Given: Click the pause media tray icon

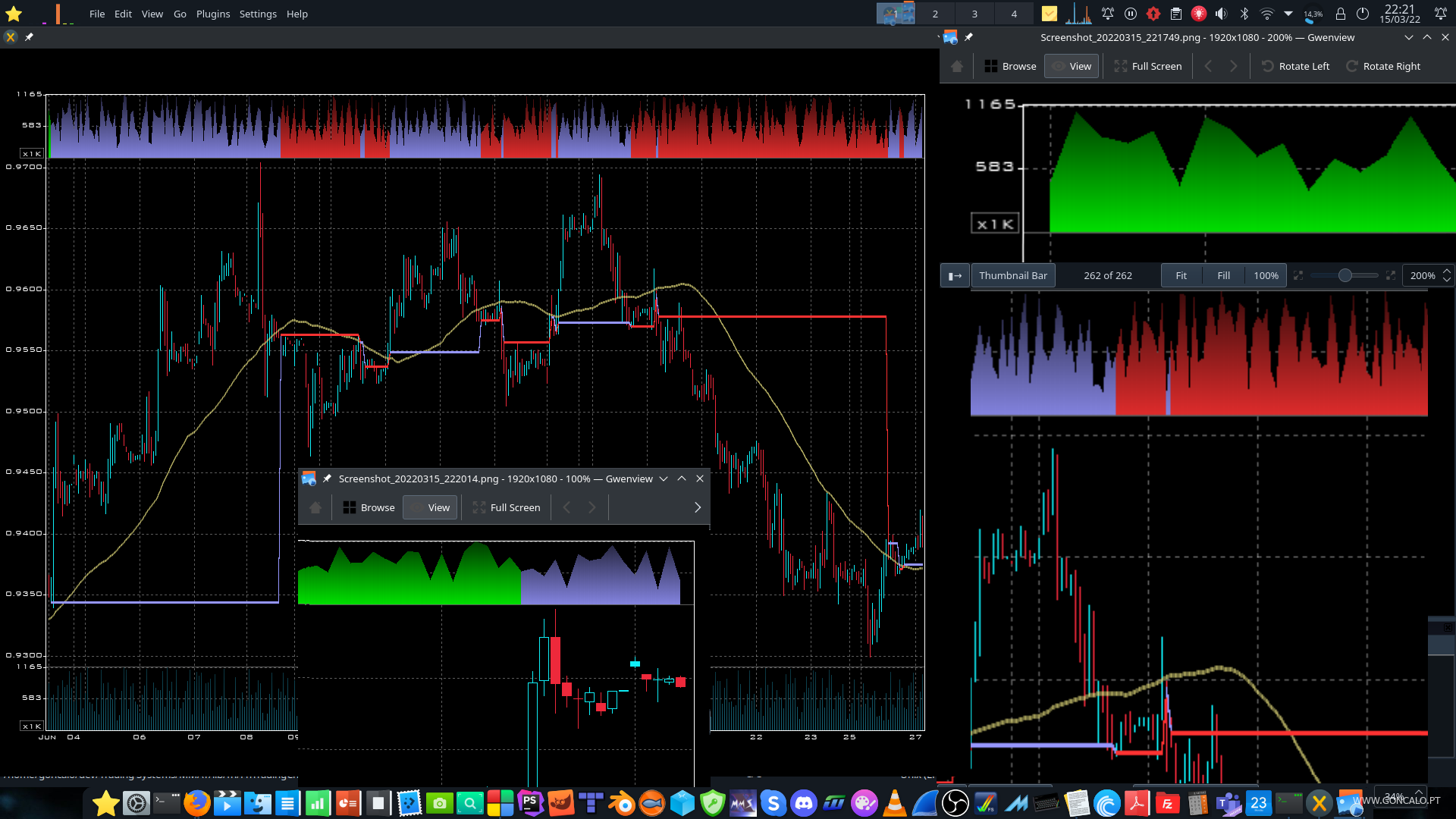Looking at the screenshot, I should (1131, 14).
